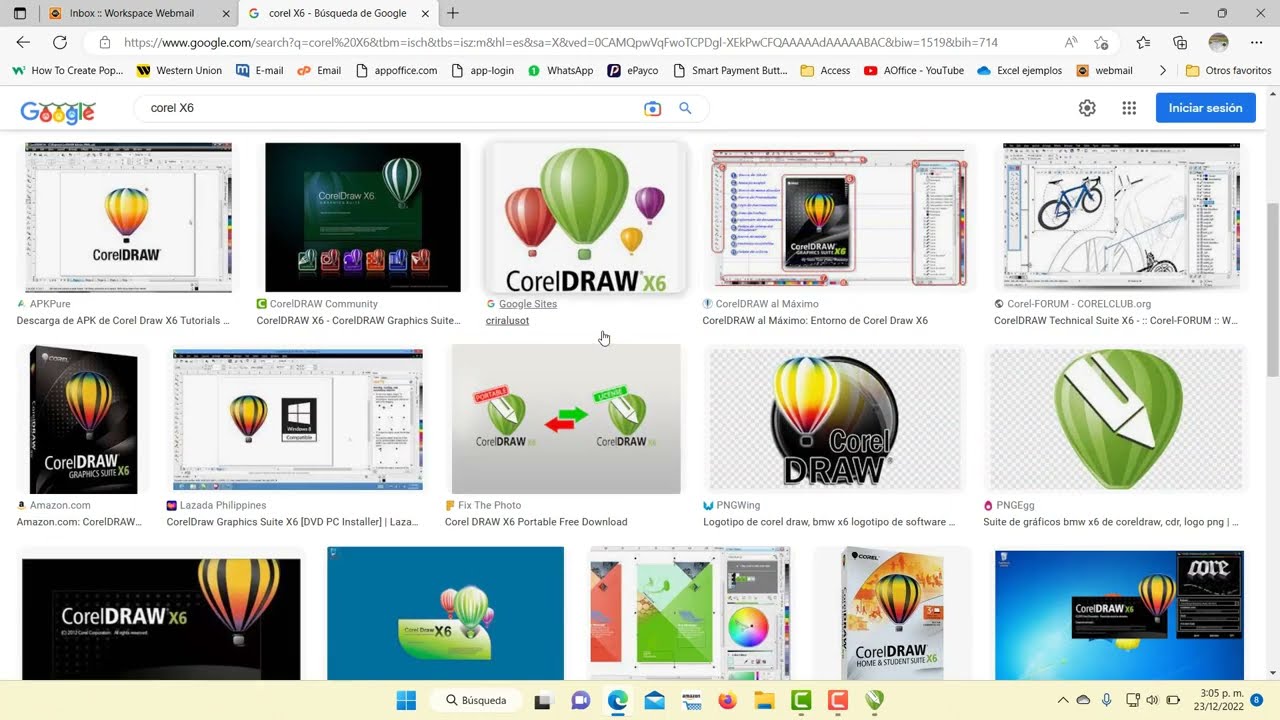
Task: Go to the Google logo homepage
Action: point(57,110)
